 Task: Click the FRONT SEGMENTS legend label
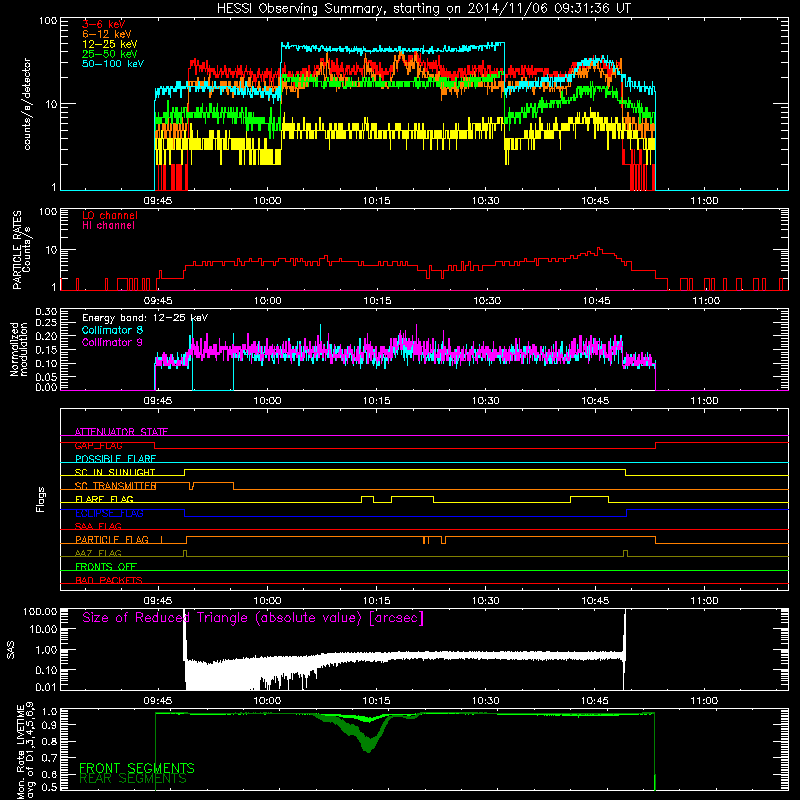click(x=137, y=768)
